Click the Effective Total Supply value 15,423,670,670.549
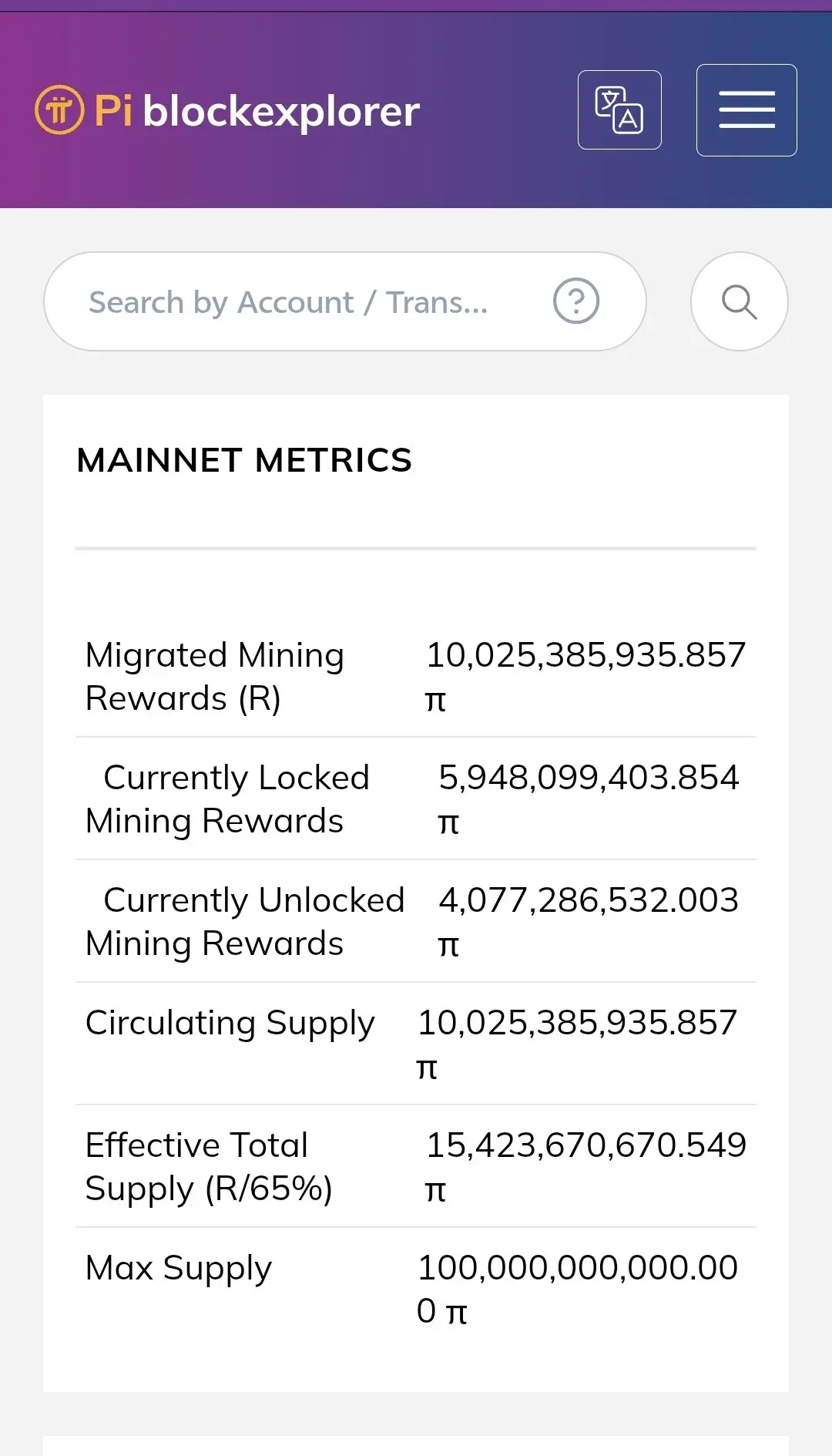The height and width of the screenshot is (1456, 832). tap(585, 1146)
